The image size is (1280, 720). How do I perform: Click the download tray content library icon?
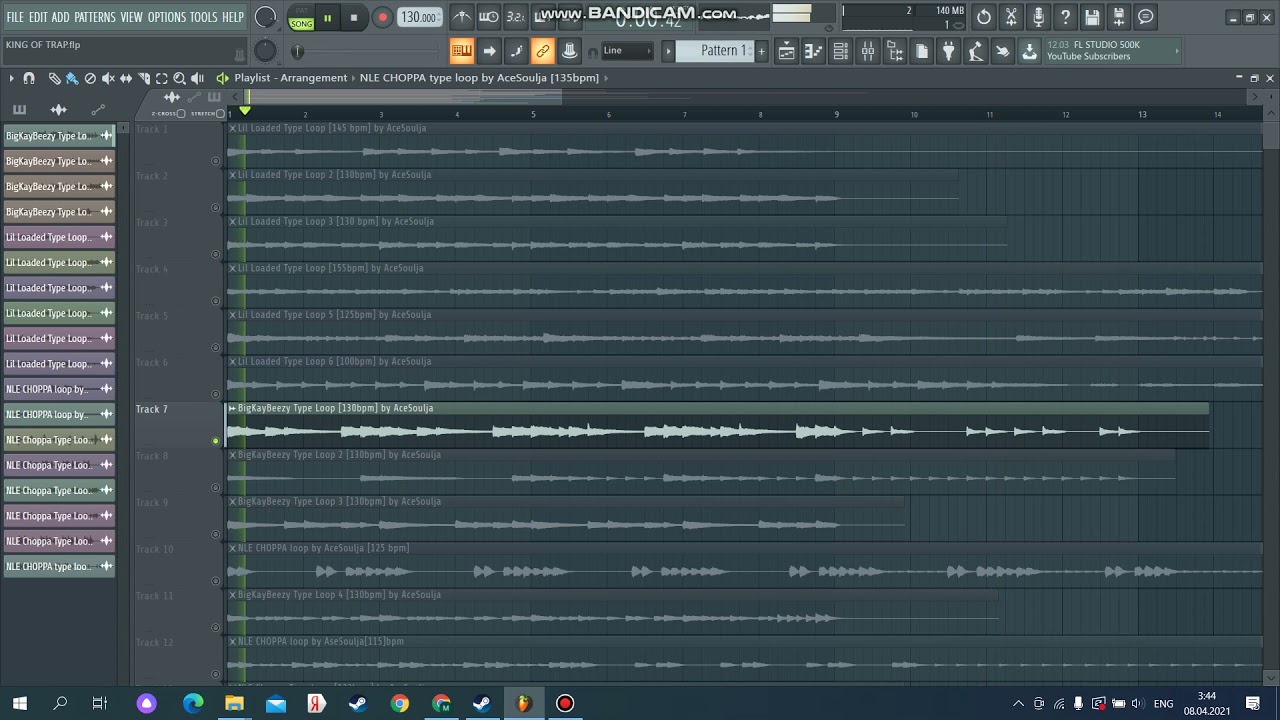click(1029, 52)
